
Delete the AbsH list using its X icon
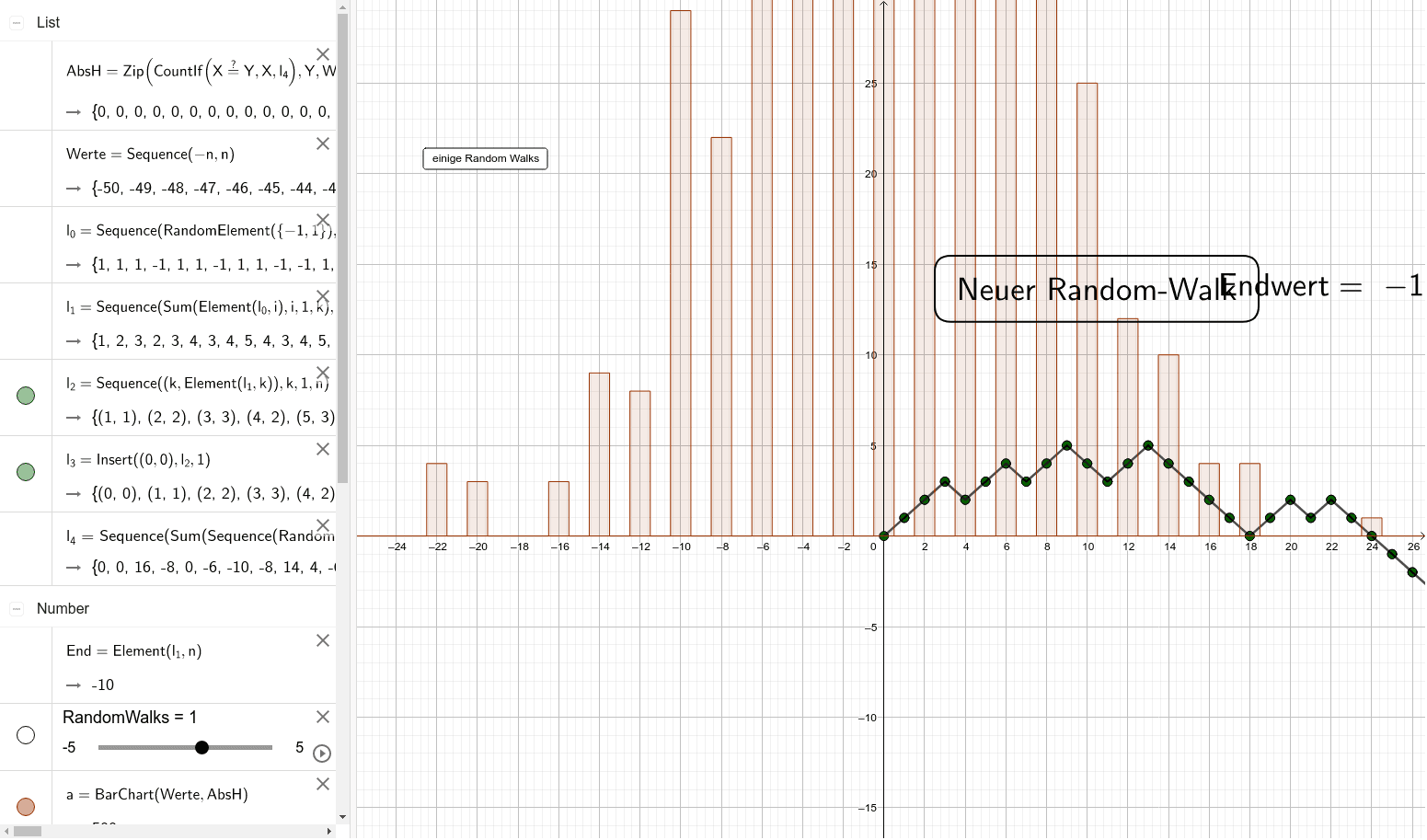click(323, 54)
